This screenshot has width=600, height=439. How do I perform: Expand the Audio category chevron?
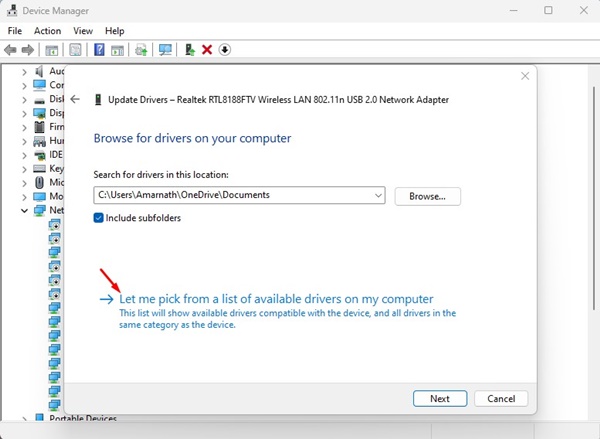[x=24, y=72]
